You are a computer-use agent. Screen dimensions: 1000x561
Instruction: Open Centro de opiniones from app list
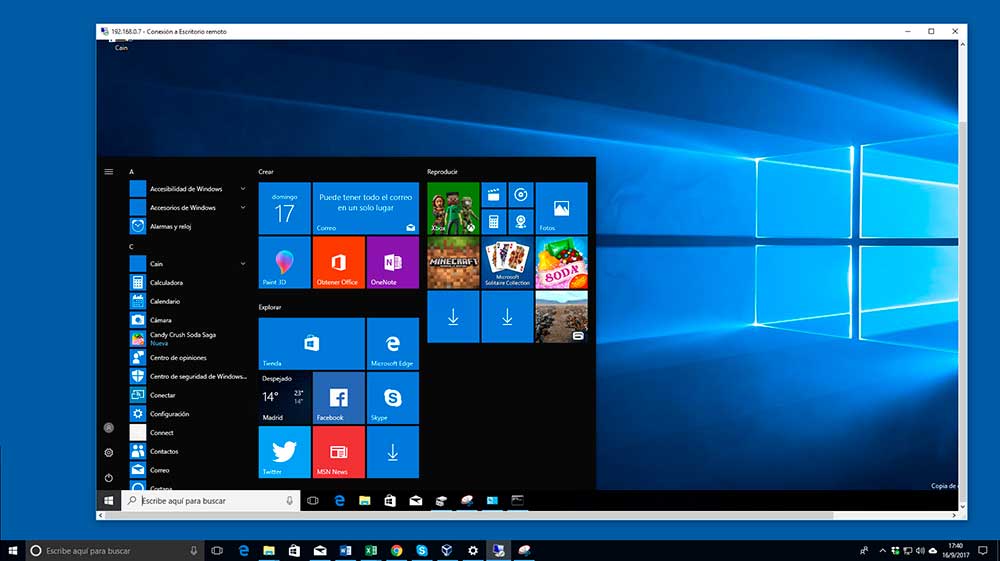[x=189, y=357]
